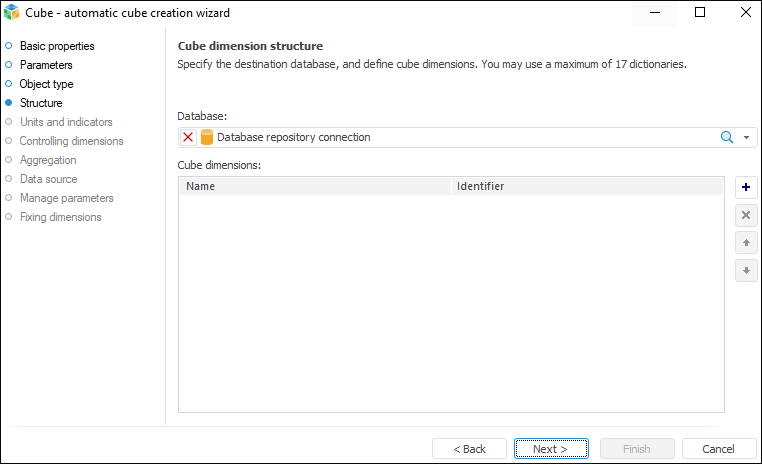Cancel the cube creation wizard
Viewport: 762px width, 464px height.
[718, 449]
